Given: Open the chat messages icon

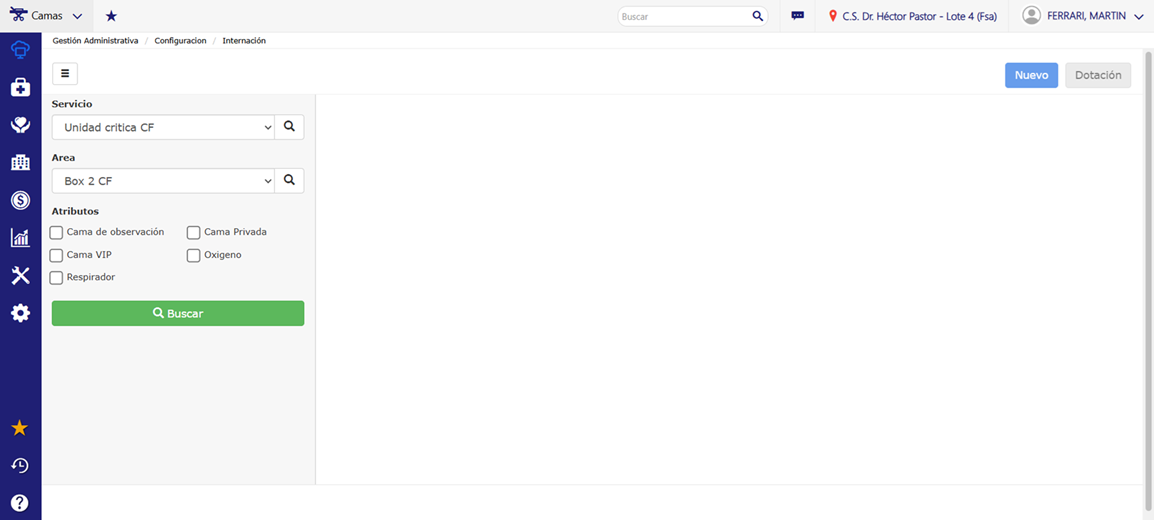Looking at the screenshot, I should [798, 15].
